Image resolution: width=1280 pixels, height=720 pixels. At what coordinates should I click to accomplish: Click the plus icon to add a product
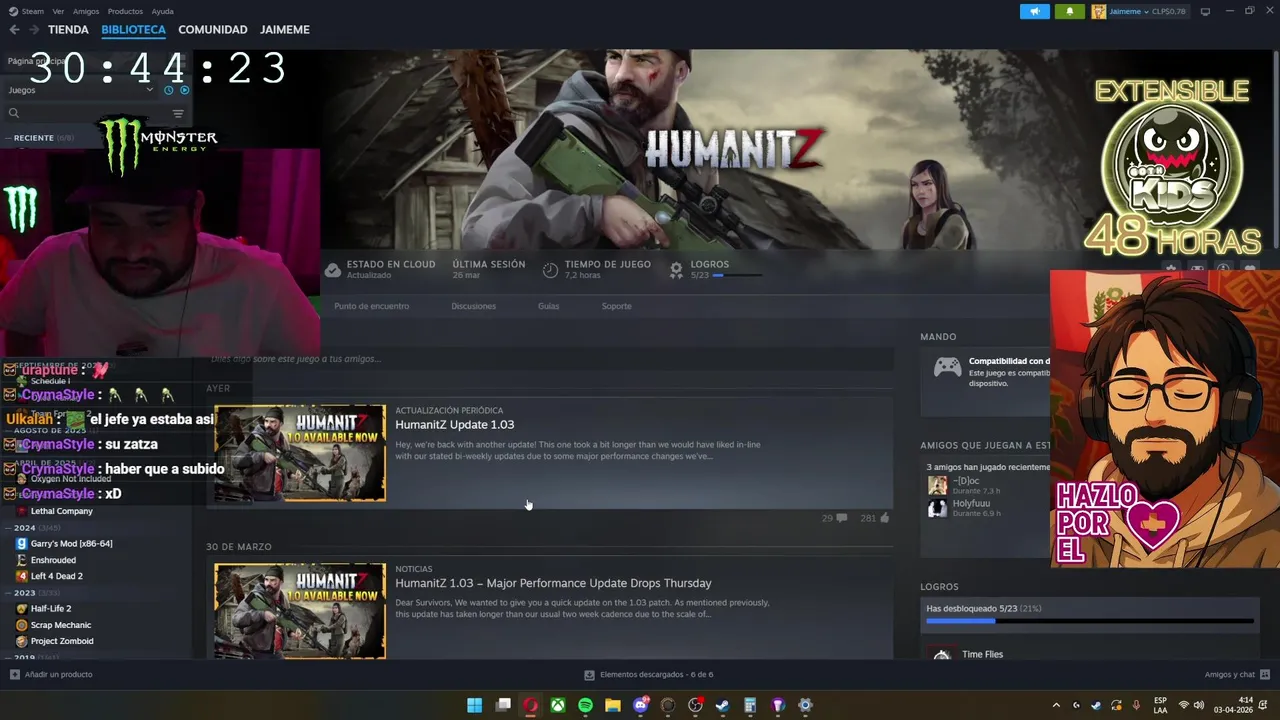[14, 674]
